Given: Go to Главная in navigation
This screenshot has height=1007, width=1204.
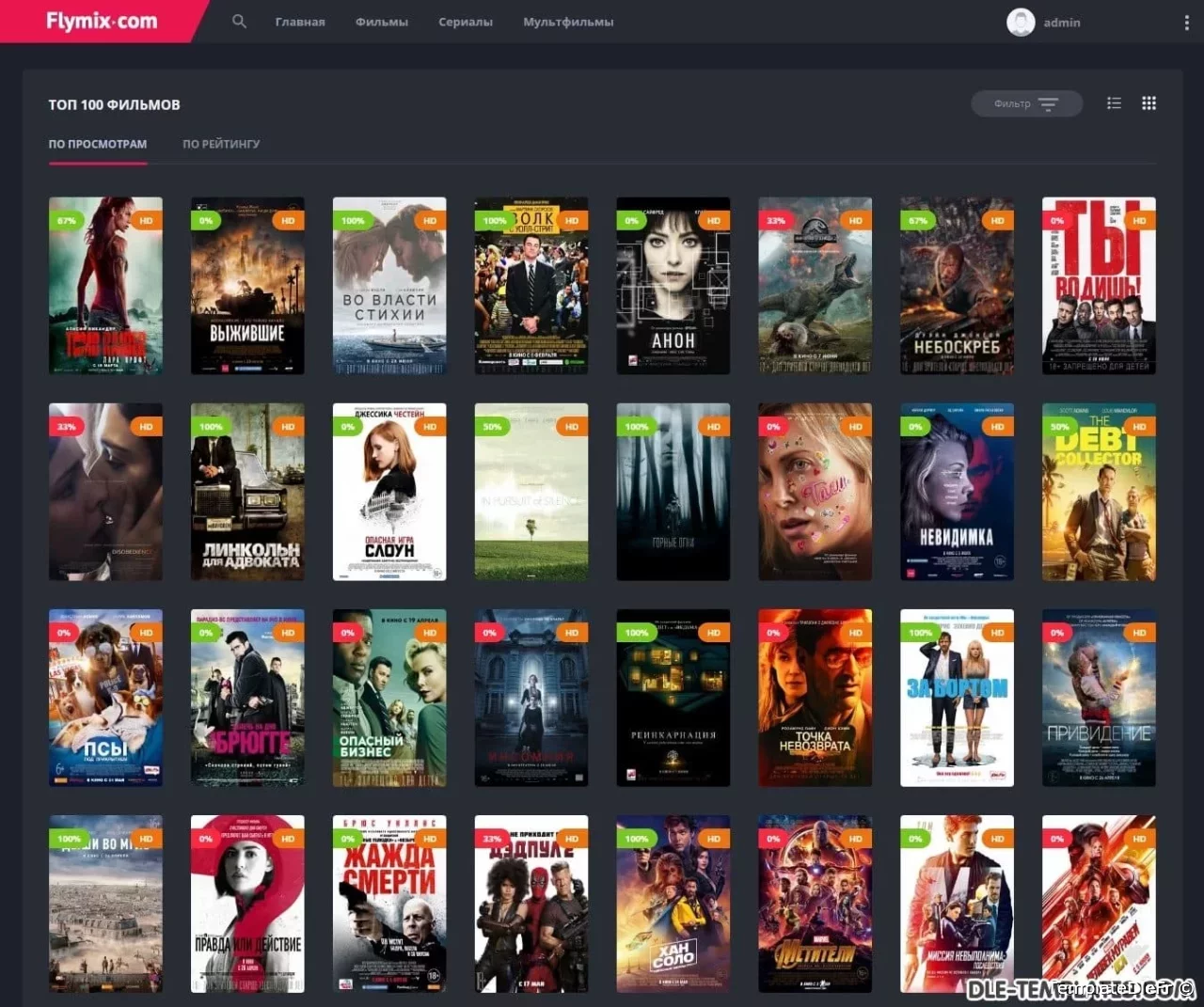Looking at the screenshot, I should coord(300,22).
